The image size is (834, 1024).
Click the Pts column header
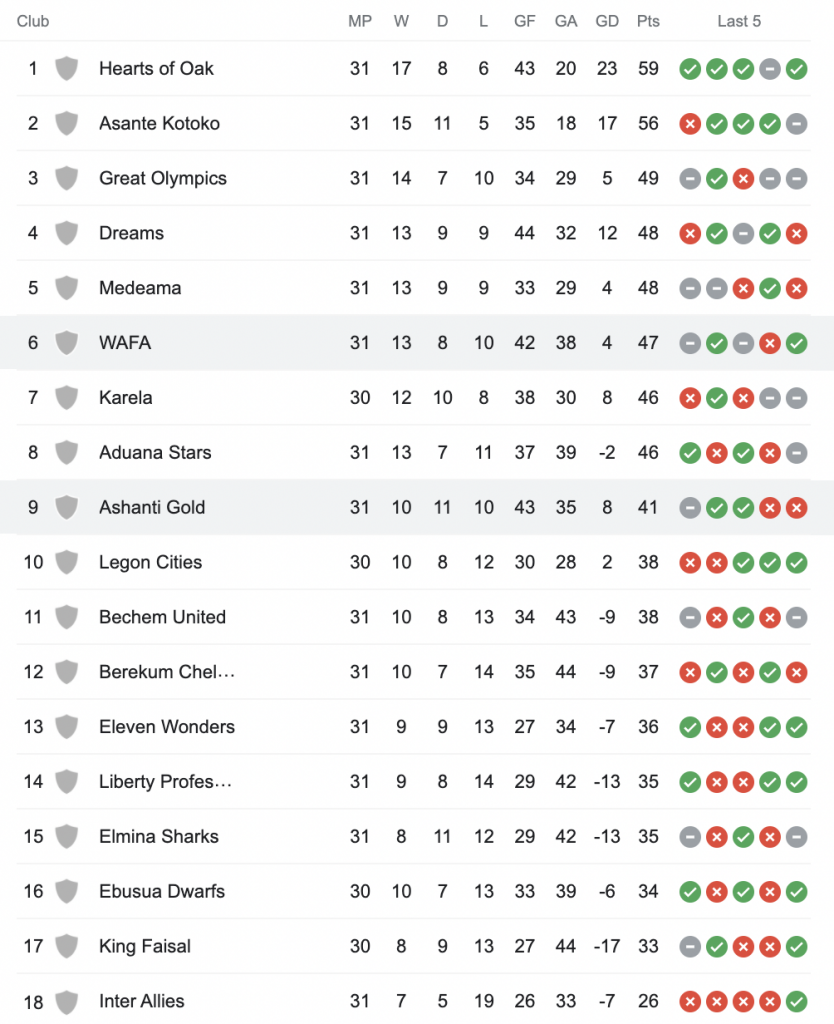point(648,21)
